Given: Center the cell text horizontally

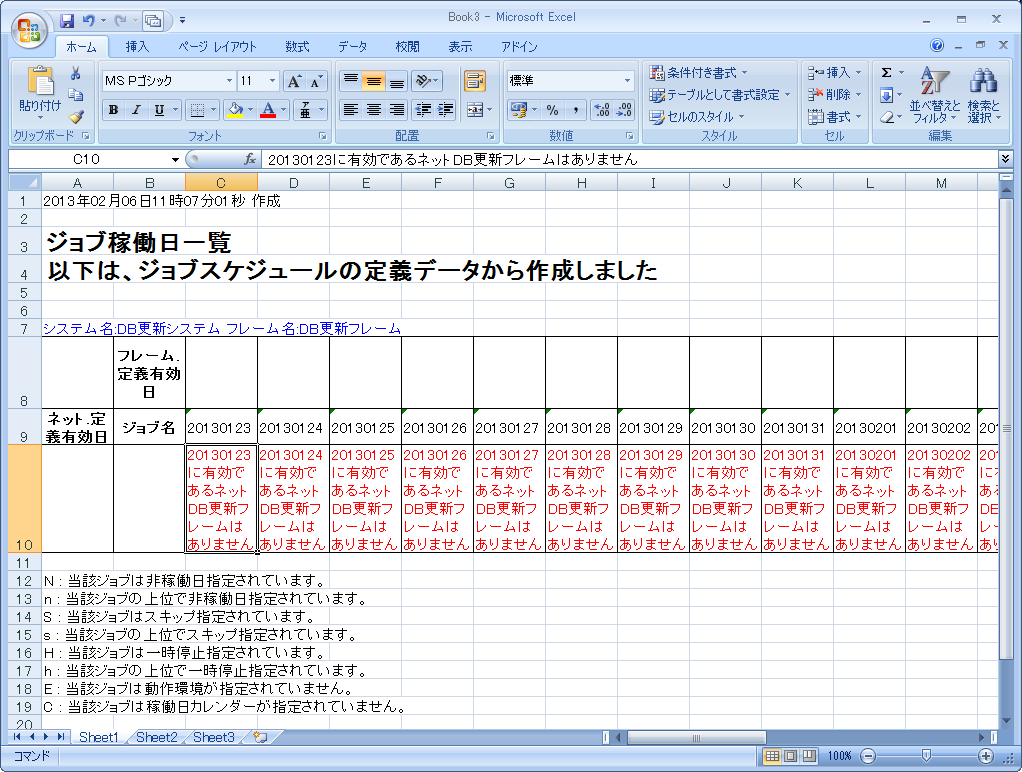Looking at the screenshot, I should pos(373,110).
